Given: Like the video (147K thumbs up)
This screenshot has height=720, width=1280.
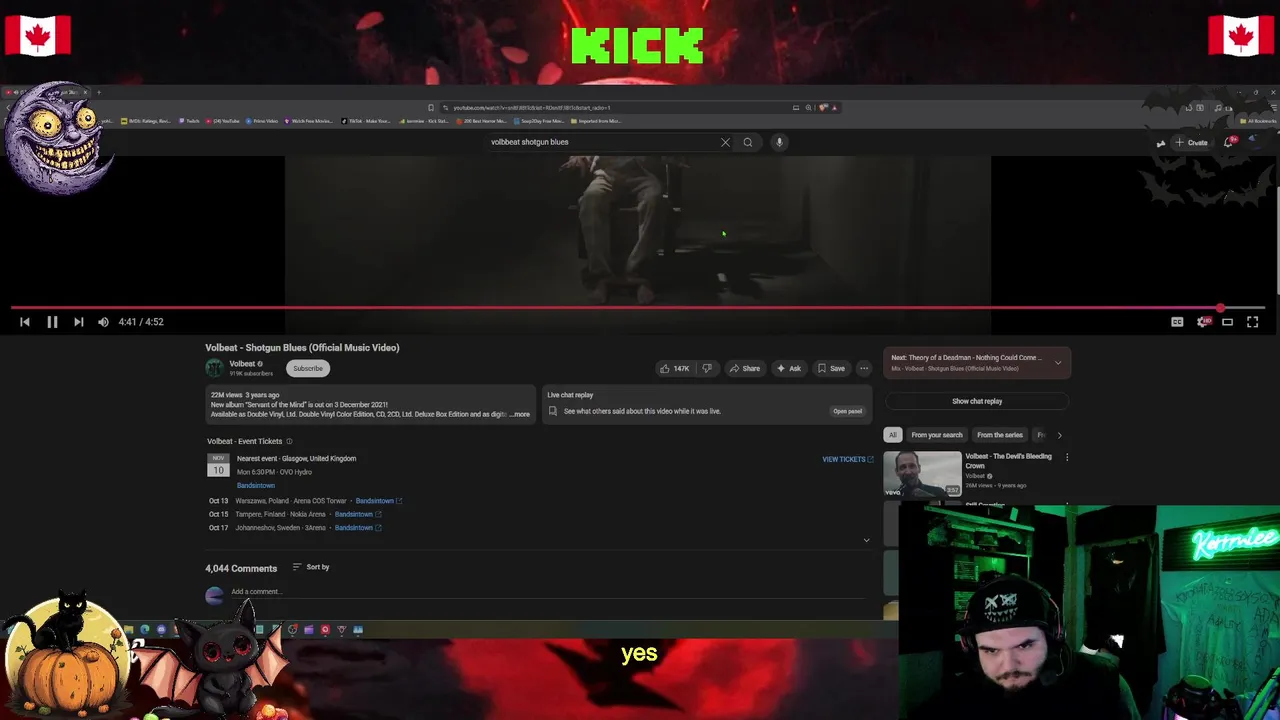Looking at the screenshot, I should pyautogui.click(x=675, y=368).
